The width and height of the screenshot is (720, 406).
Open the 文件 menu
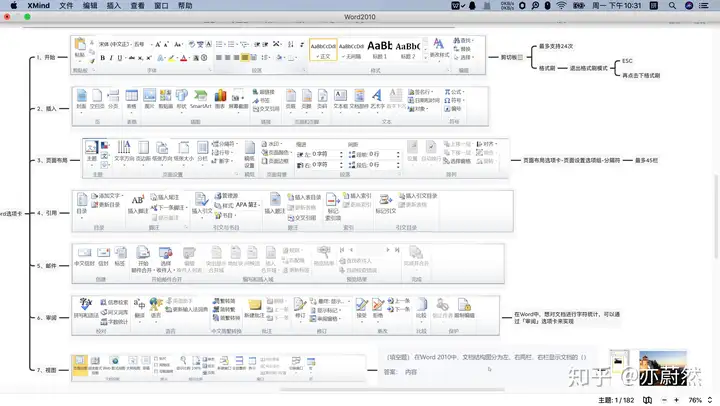pos(66,6)
